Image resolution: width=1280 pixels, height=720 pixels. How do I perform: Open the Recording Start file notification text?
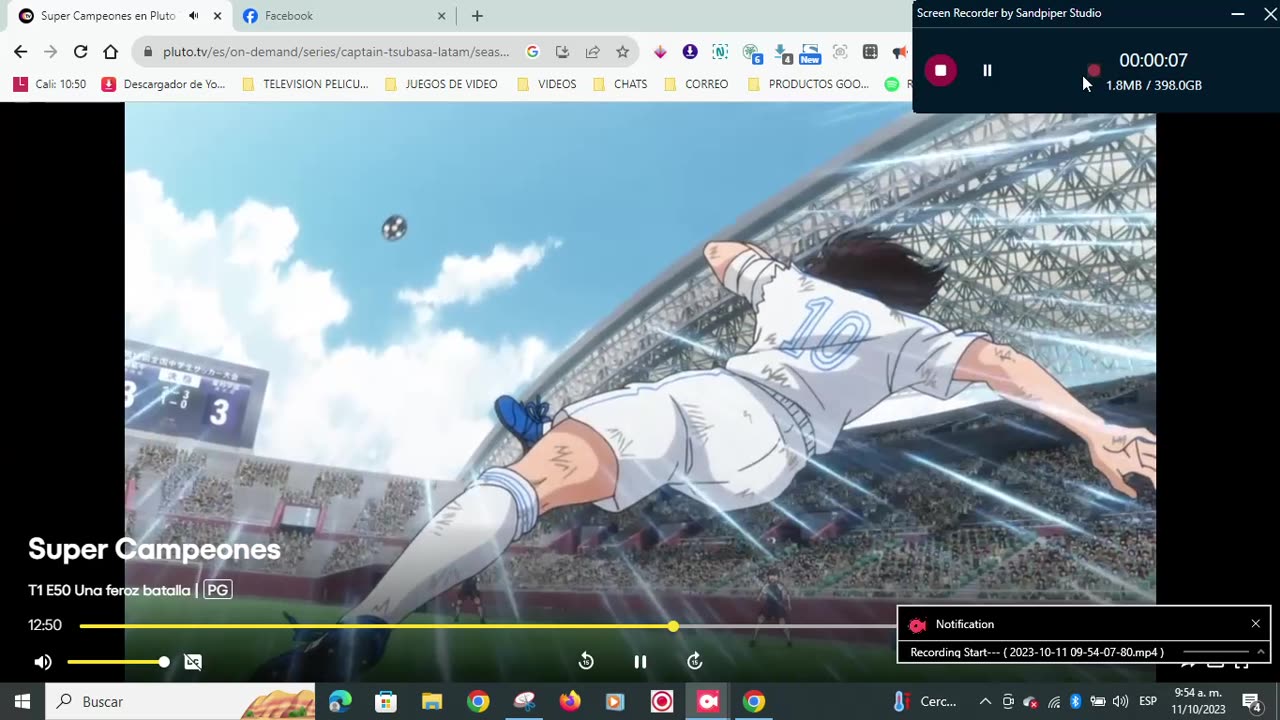click(1037, 652)
